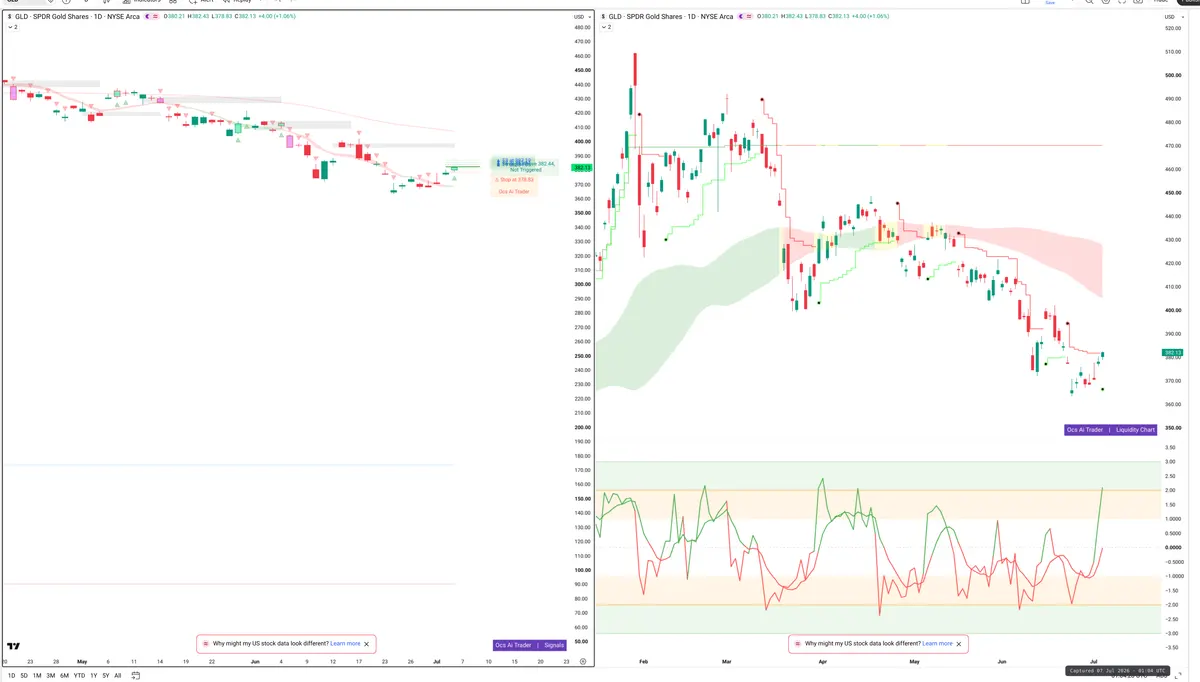Select the 5Y time range
The width and height of the screenshot is (1200, 682).
pyautogui.click(x=106, y=676)
